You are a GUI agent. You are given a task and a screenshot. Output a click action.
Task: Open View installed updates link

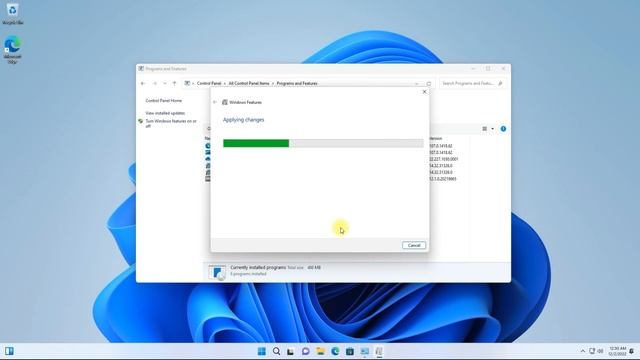[165, 113]
